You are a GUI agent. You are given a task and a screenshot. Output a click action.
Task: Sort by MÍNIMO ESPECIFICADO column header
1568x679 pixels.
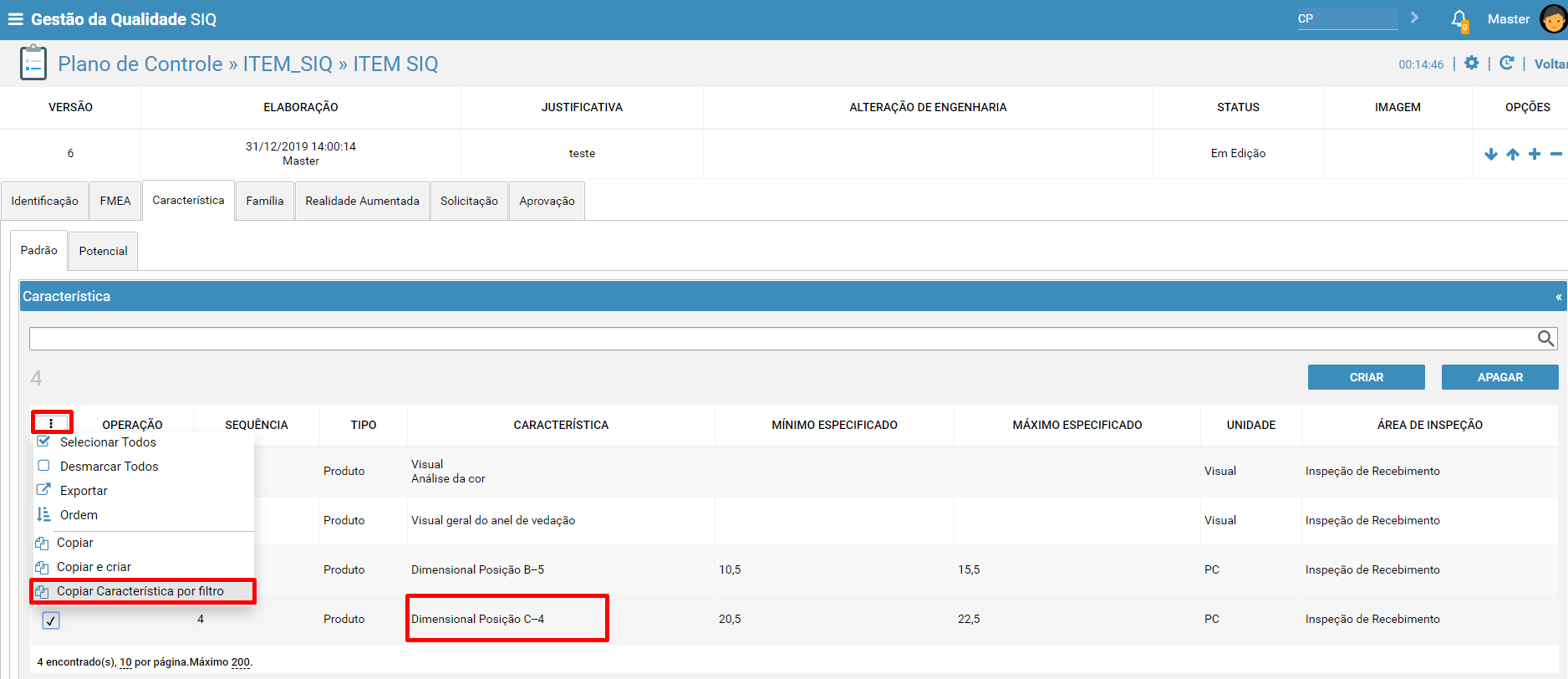pos(834,425)
